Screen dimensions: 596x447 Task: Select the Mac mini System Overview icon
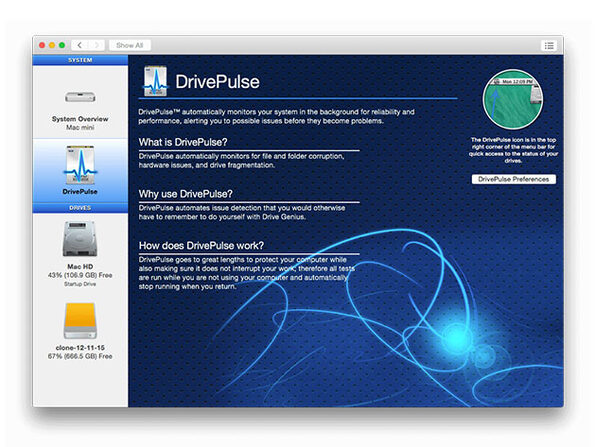click(80, 97)
